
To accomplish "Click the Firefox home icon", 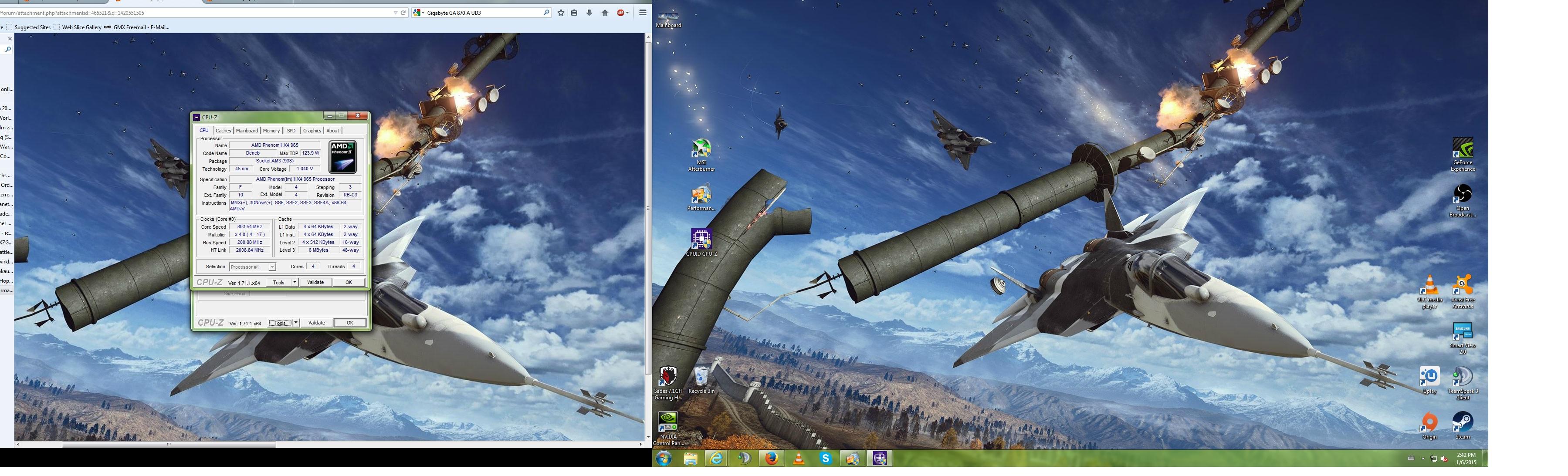I will (604, 13).
